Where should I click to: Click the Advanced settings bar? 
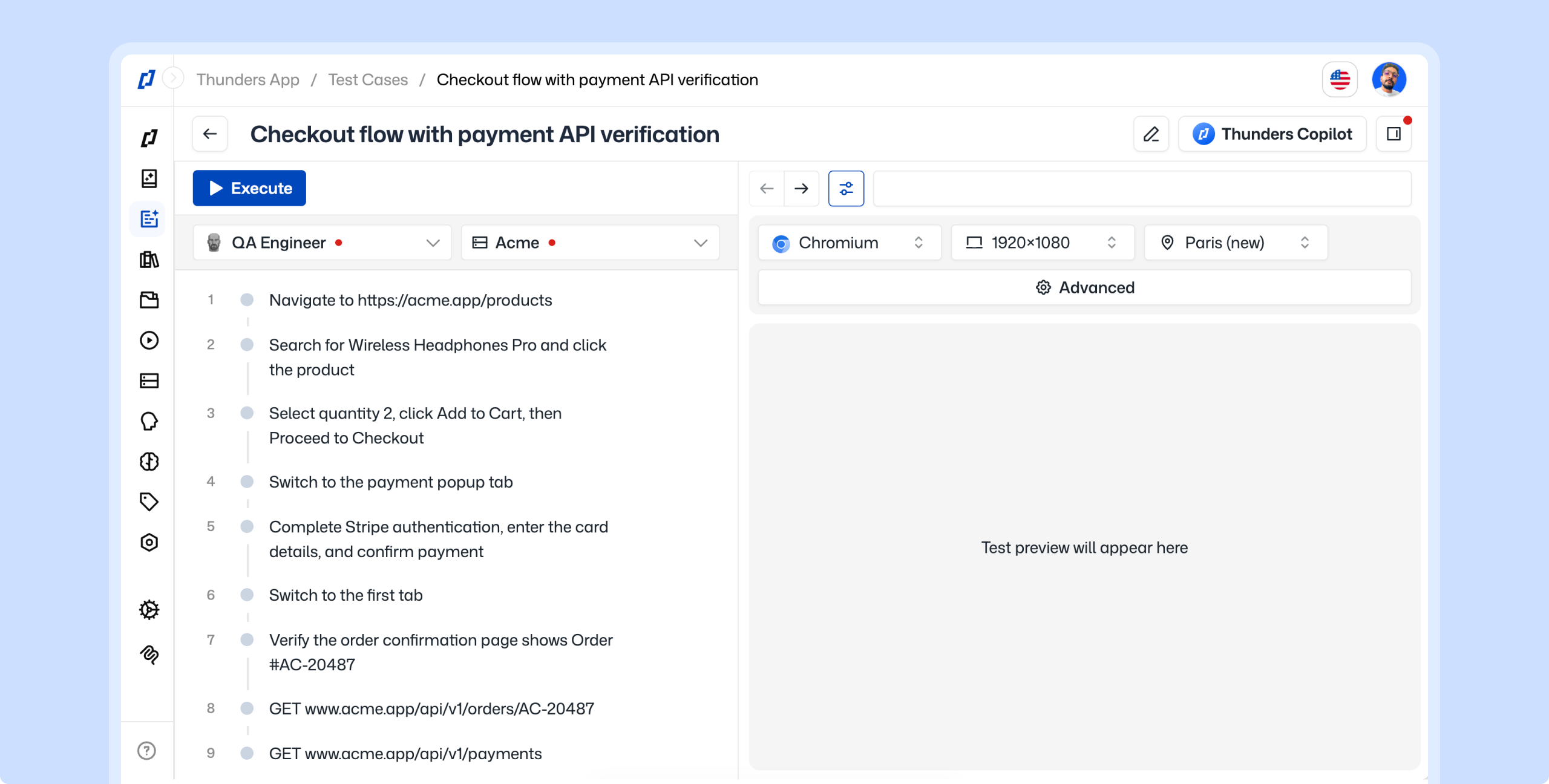click(x=1084, y=287)
